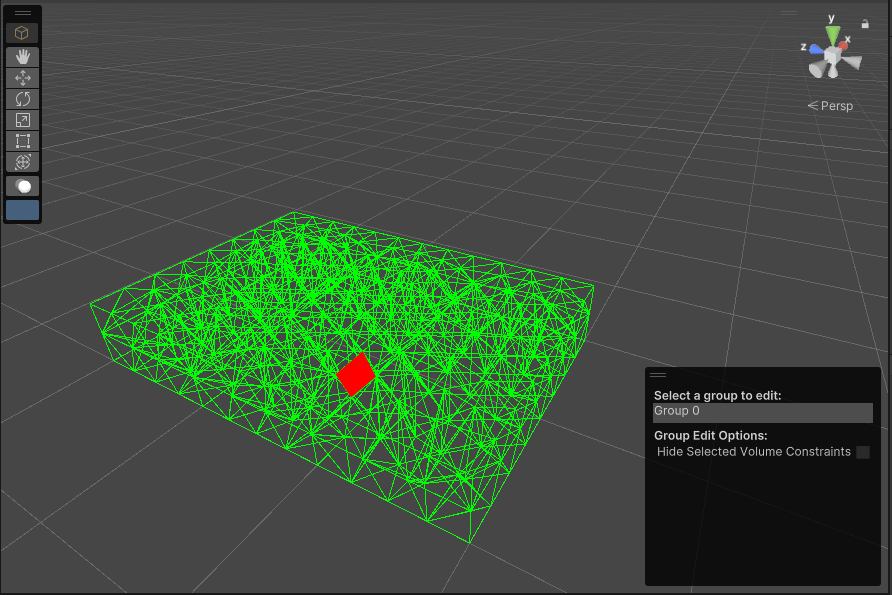
Task: Enable Hide Selected Volume Constraints
Action: pos(862,451)
